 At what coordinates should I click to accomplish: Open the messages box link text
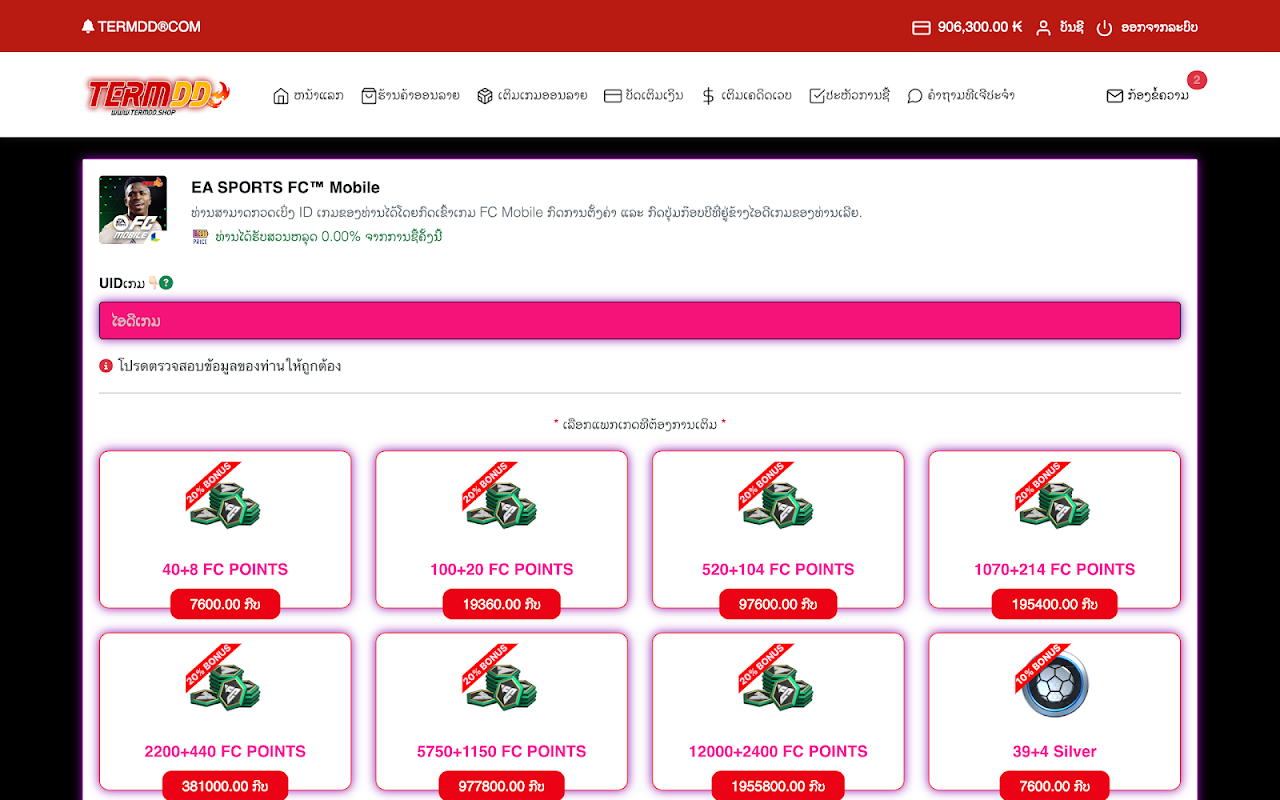1158,96
